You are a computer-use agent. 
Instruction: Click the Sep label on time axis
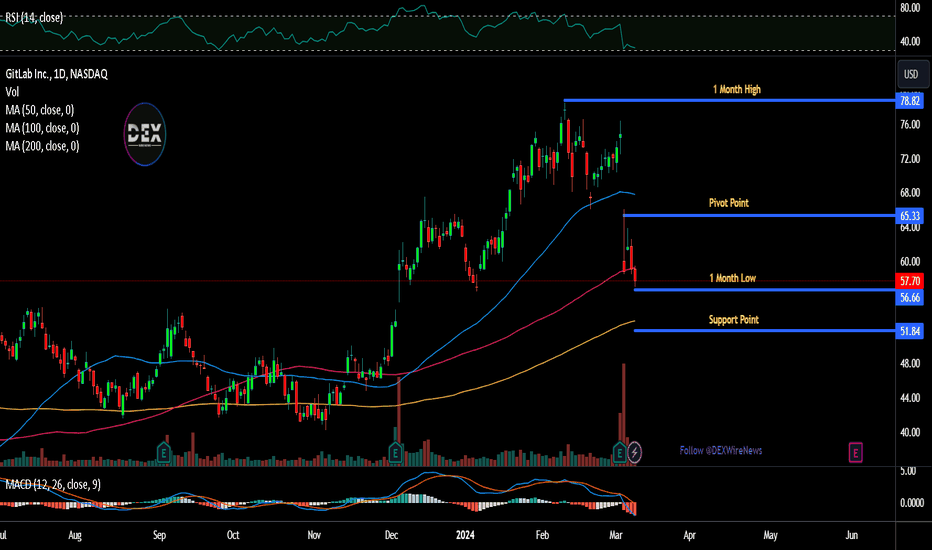point(159,535)
